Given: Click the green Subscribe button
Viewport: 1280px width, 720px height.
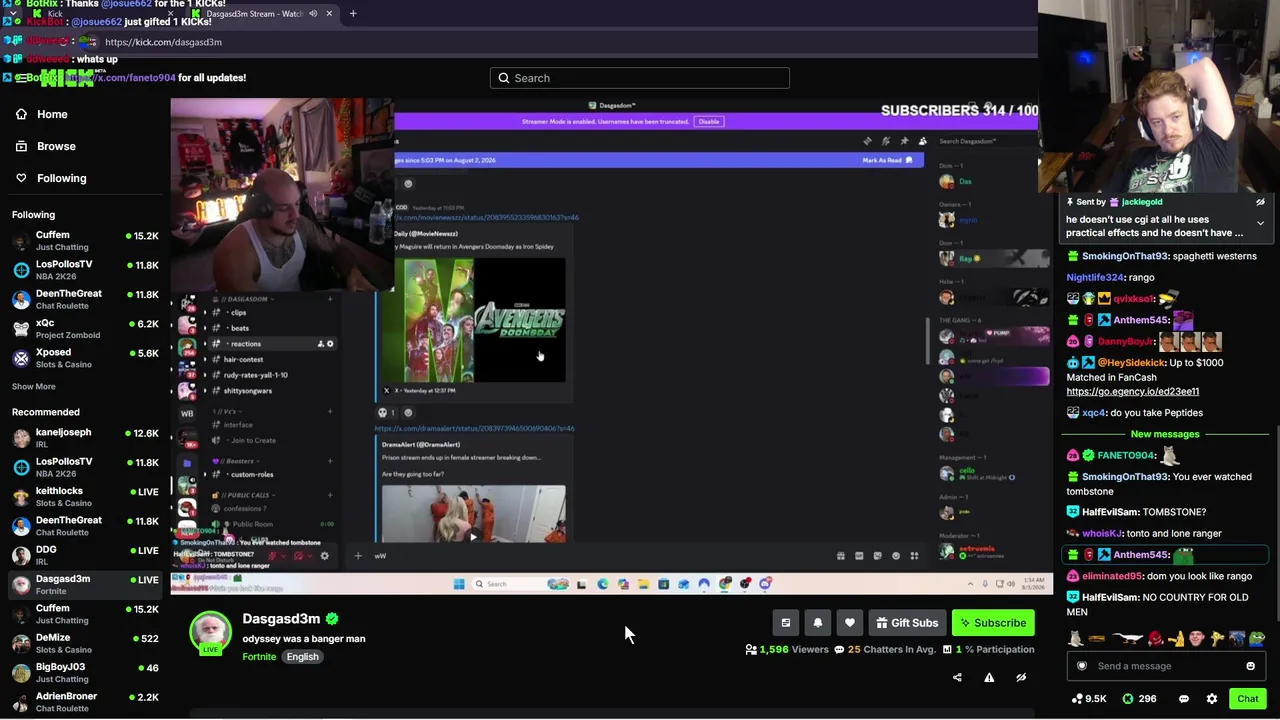Looking at the screenshot, I should tap(993, 623).
